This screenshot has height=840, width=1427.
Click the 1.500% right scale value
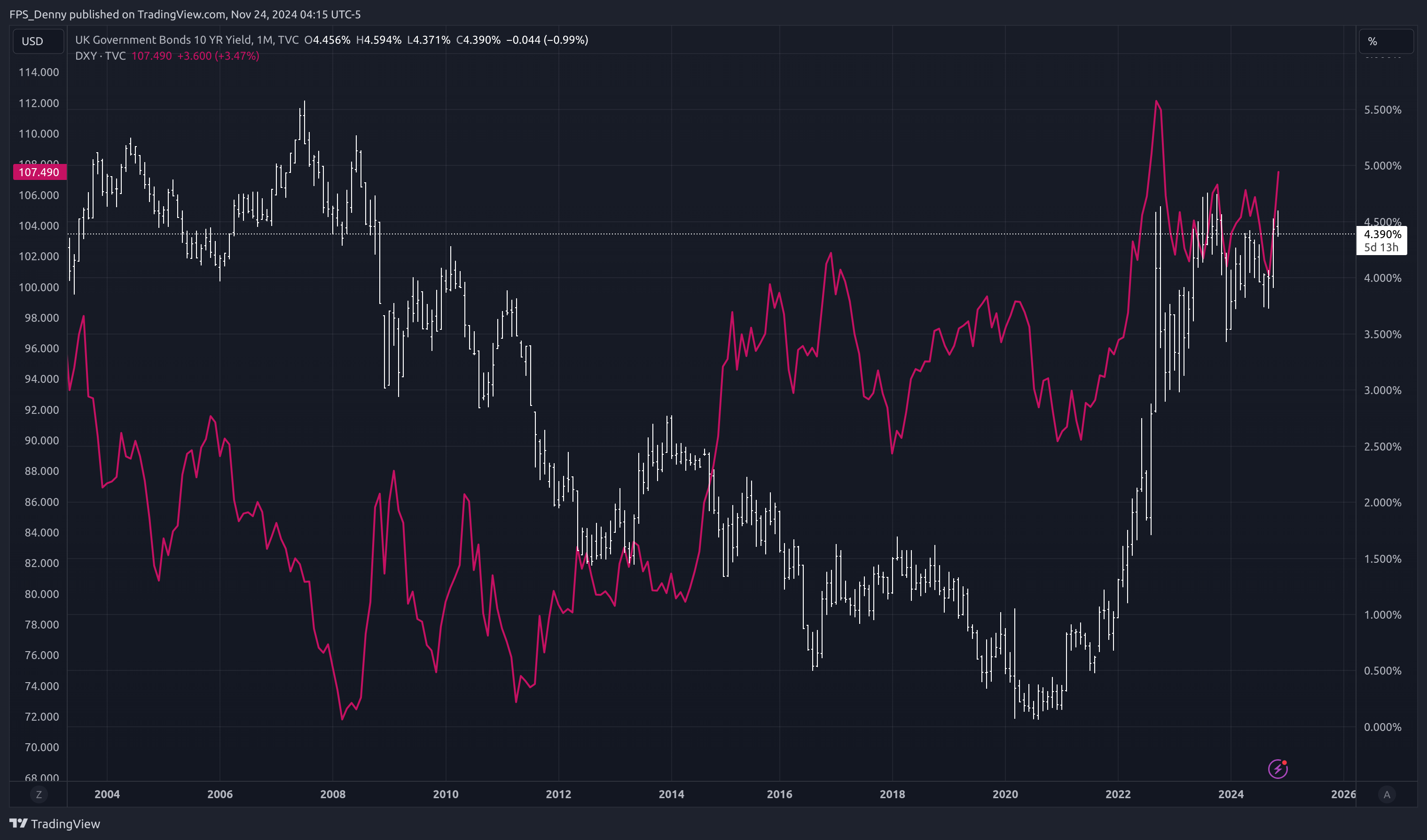click(1382, 559)
